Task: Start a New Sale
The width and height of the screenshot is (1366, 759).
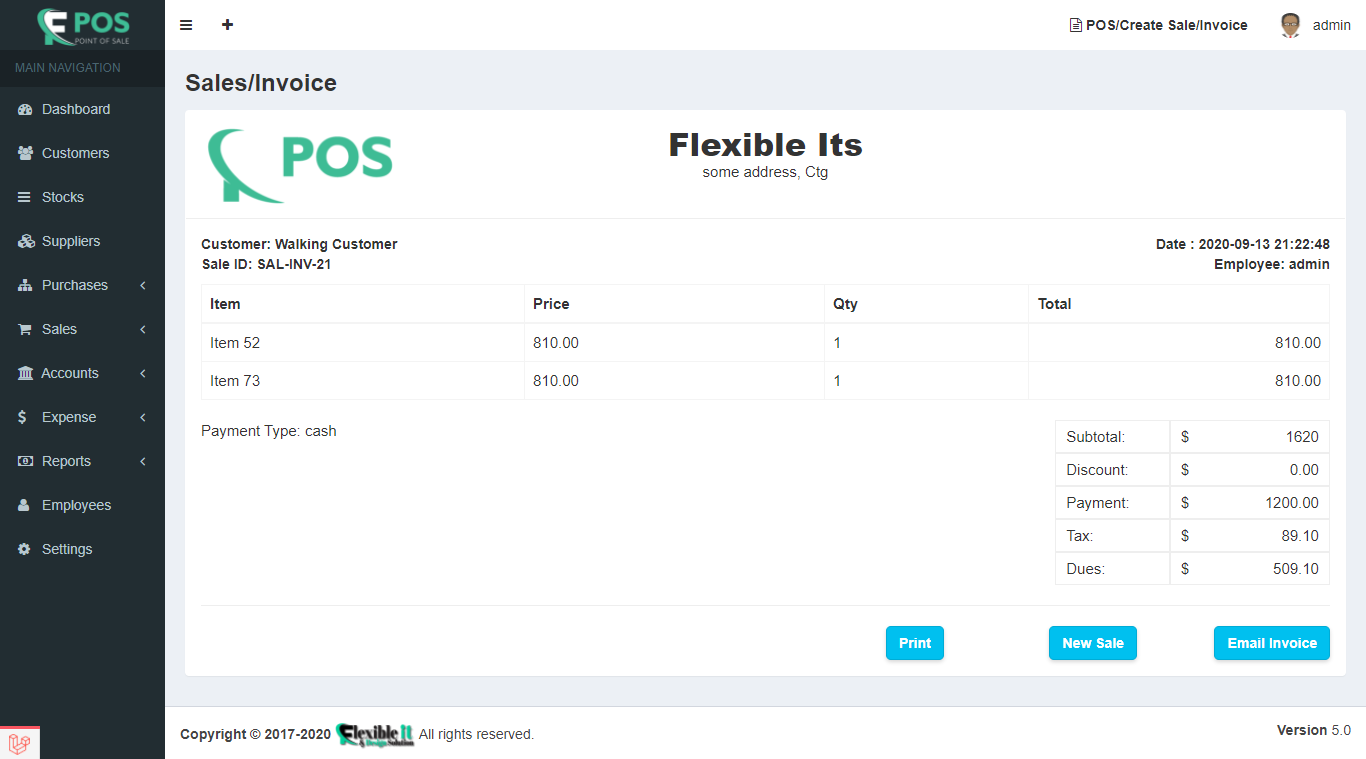Action: click(1092, 643)
